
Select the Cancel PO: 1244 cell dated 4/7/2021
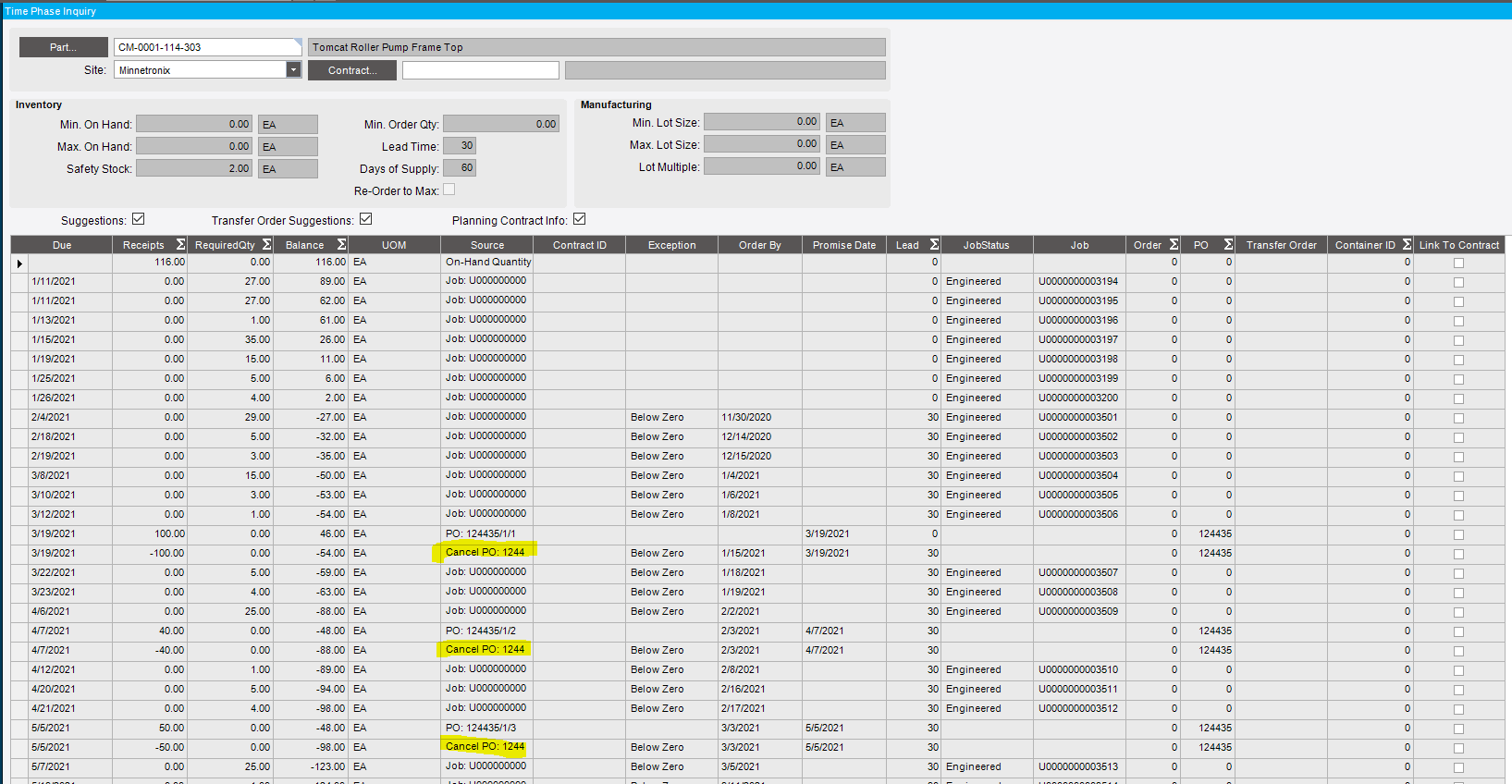tap(487, 650)
